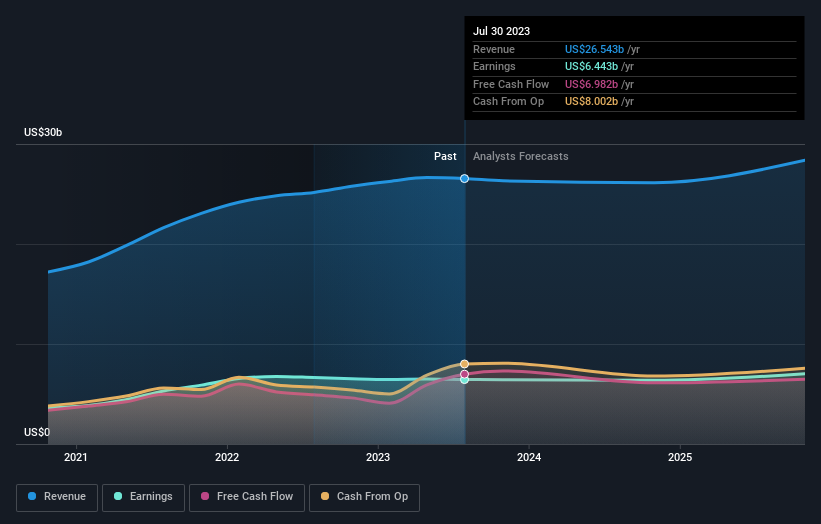Viewport: 821px width, 524px height.
Task: Click the pink Free Cash Flow data point
Action: point(464,374)
